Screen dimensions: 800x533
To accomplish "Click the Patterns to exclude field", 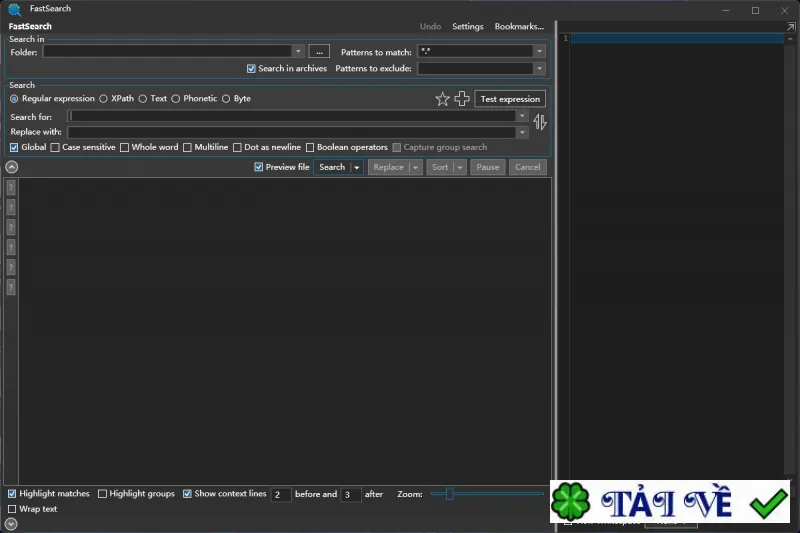I will [476, 68].
